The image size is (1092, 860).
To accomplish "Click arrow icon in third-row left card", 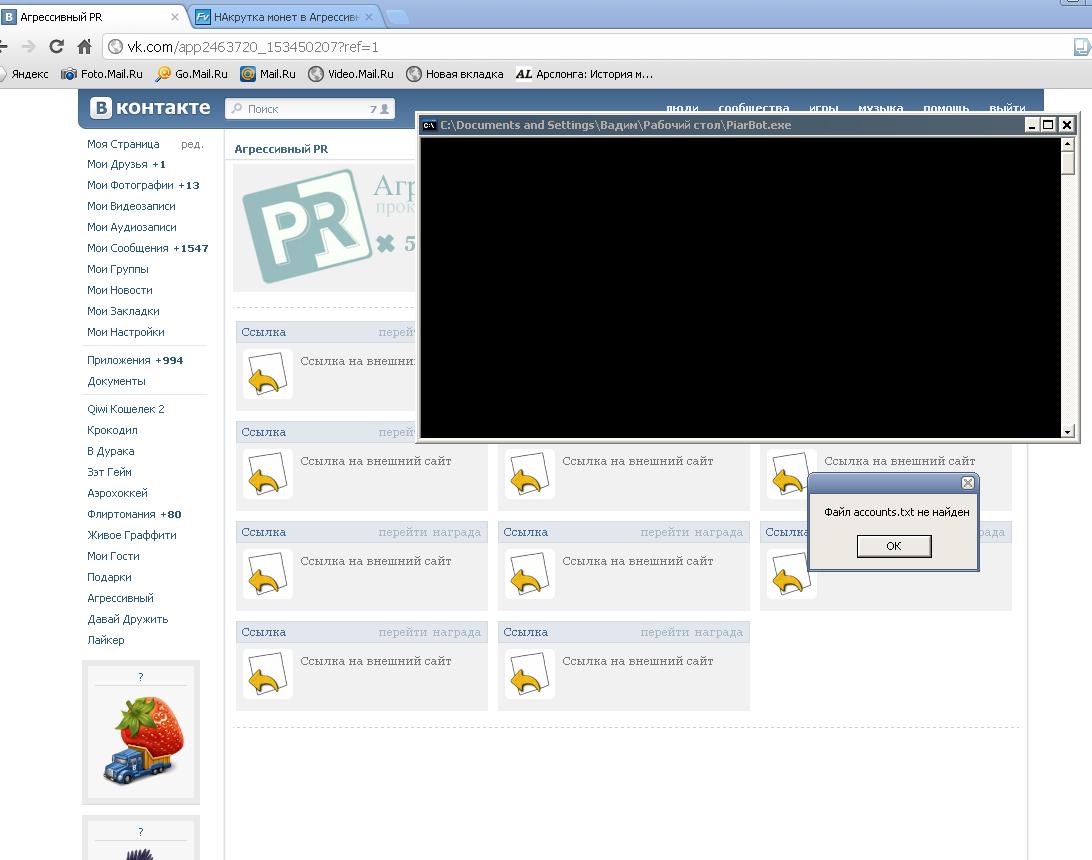I will 267,574.
